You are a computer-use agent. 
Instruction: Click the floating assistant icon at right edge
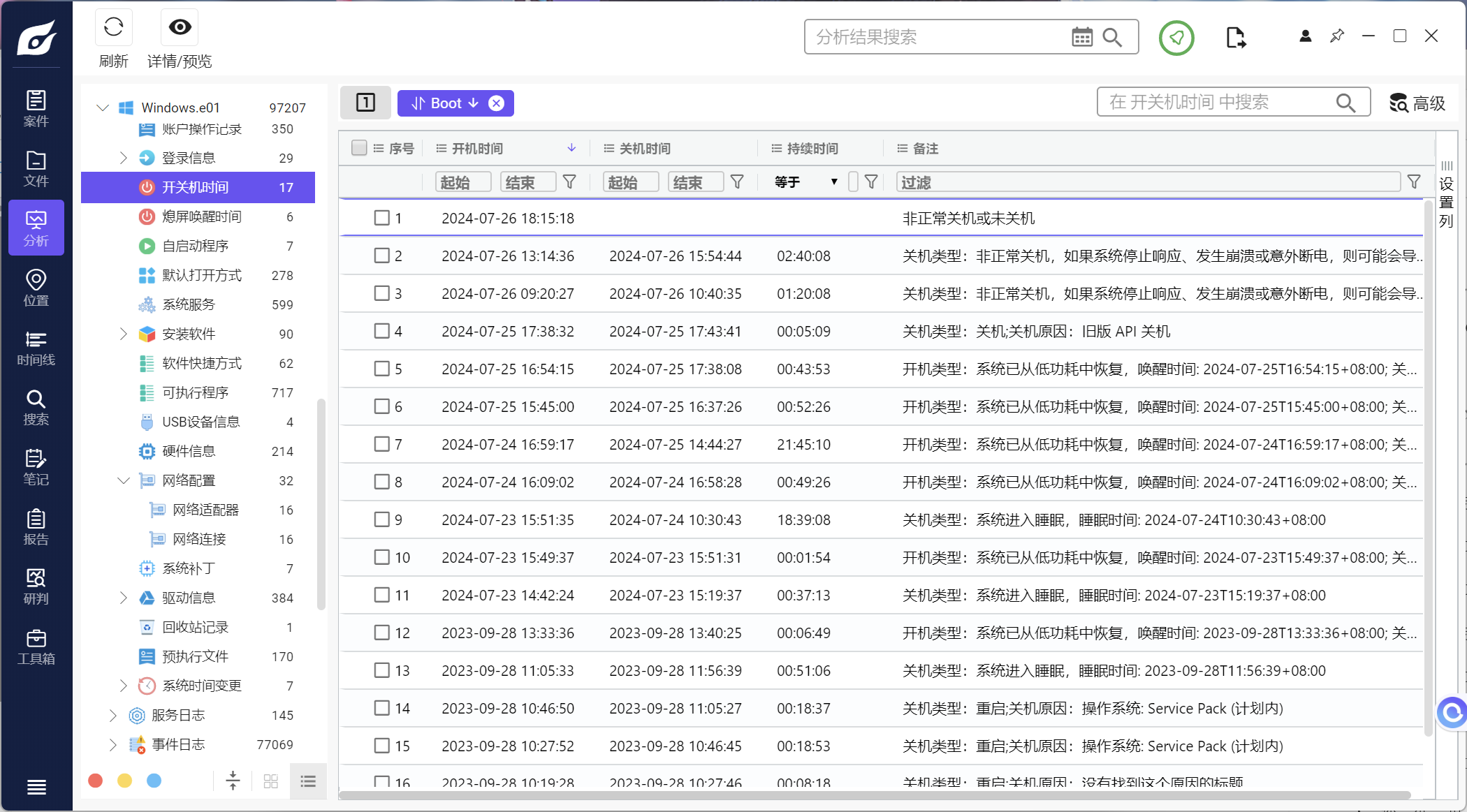click(1452, 713)
